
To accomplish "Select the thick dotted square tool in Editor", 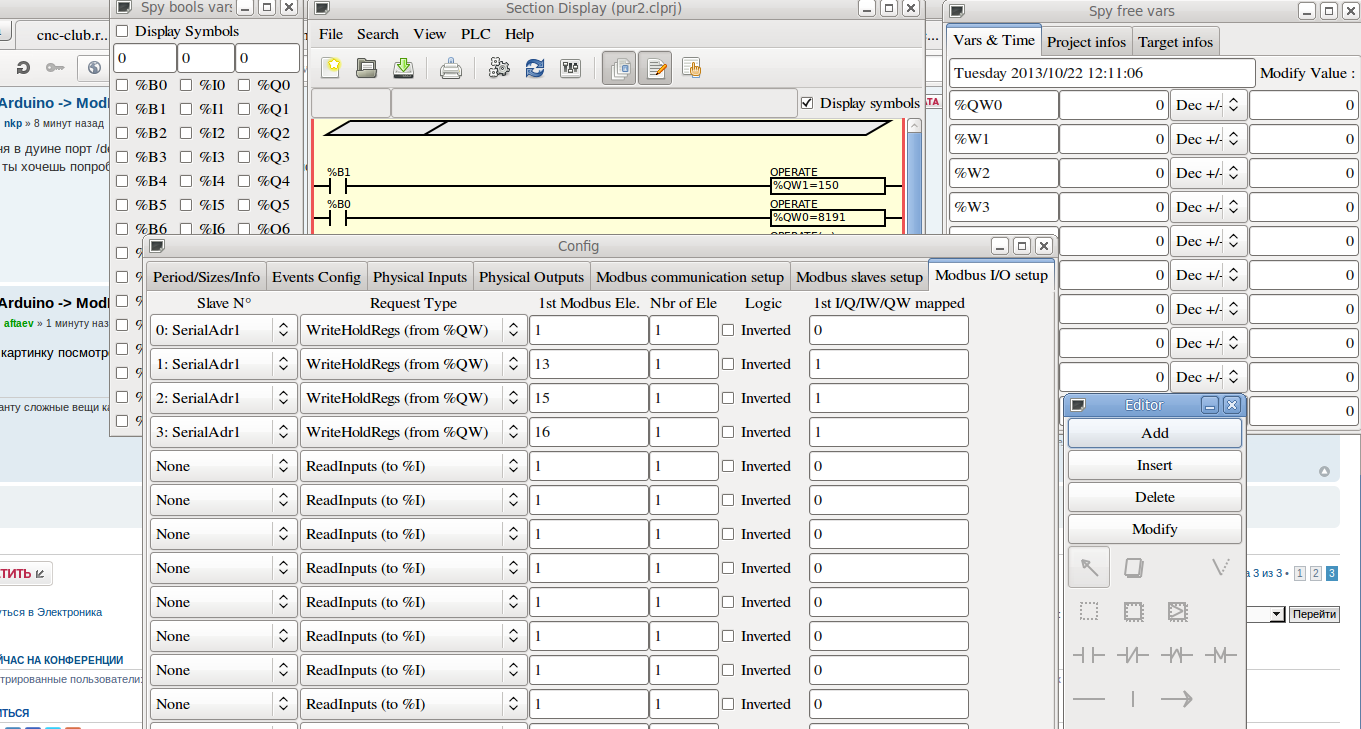I will [1133, 611].
